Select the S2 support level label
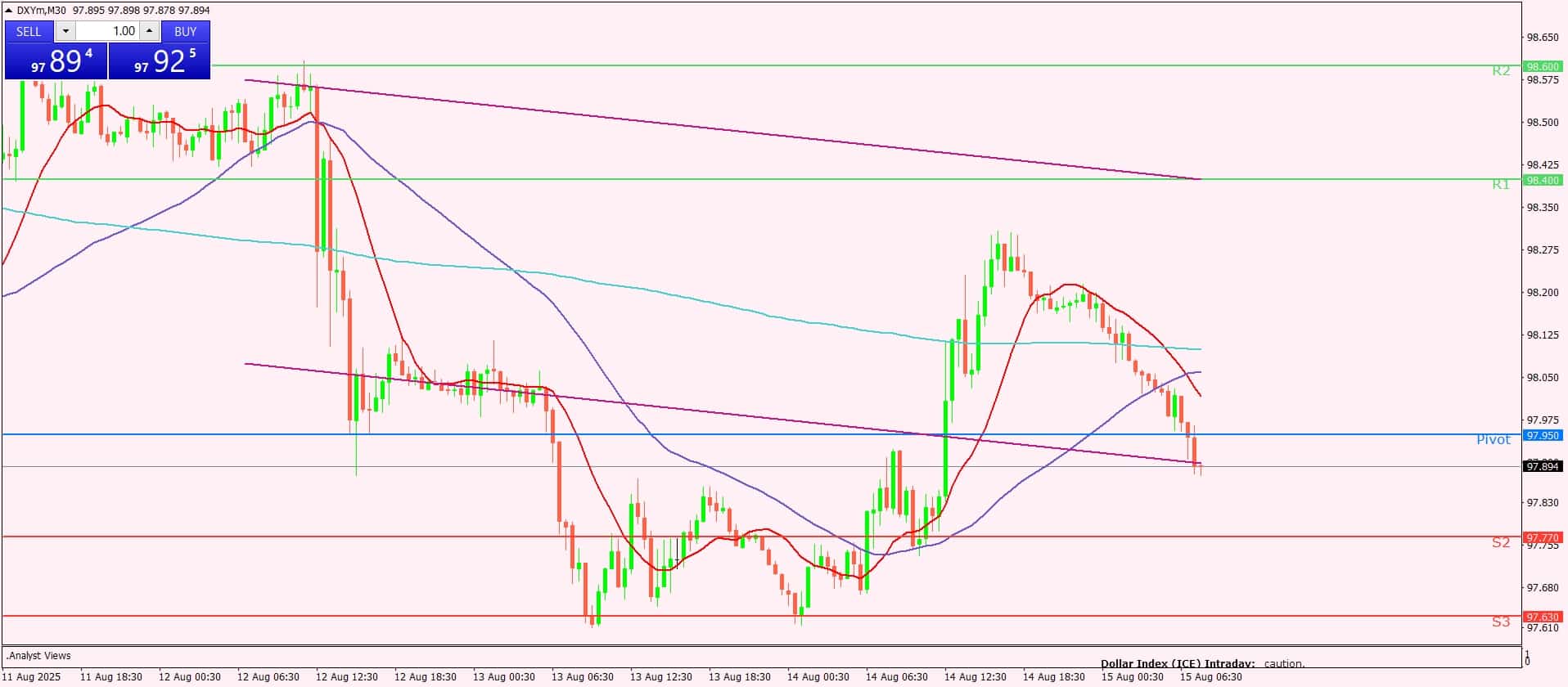The width and height of the screenshot is (1568, 687). [x=1500, y=542]
